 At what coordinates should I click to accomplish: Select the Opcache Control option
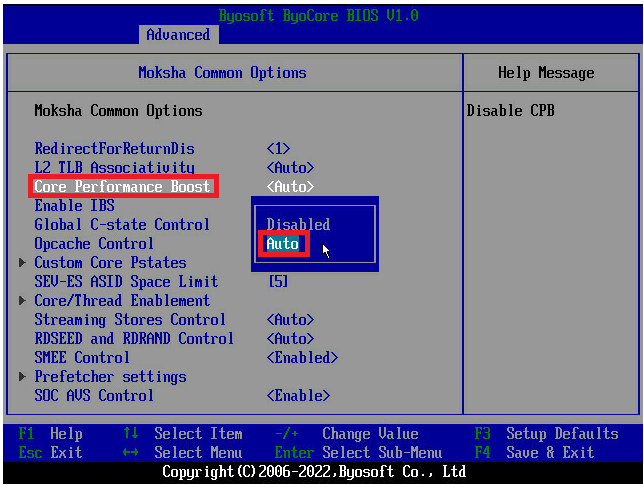[x=94, y=244]
